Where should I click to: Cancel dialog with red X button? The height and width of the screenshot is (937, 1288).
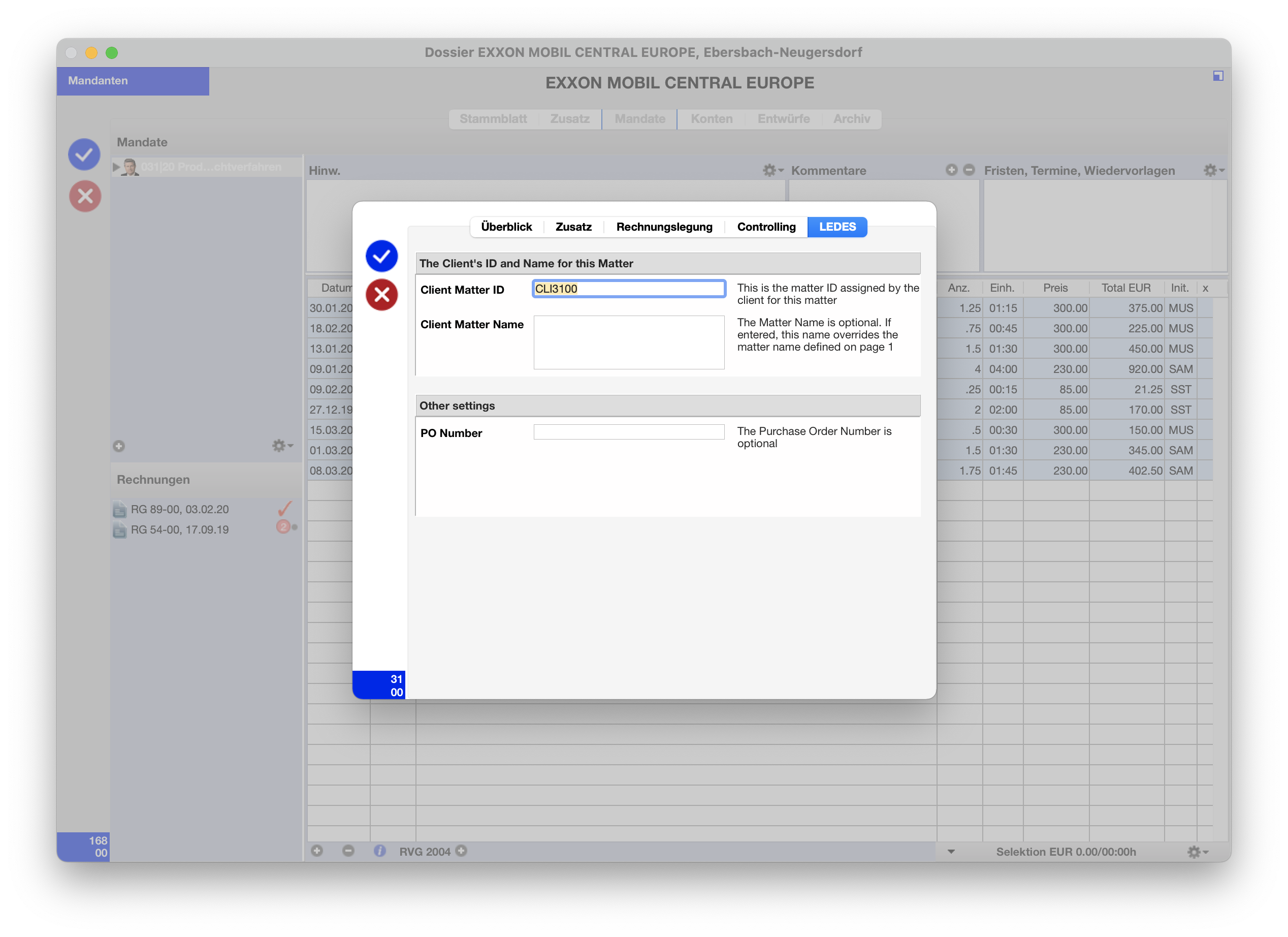381,295
